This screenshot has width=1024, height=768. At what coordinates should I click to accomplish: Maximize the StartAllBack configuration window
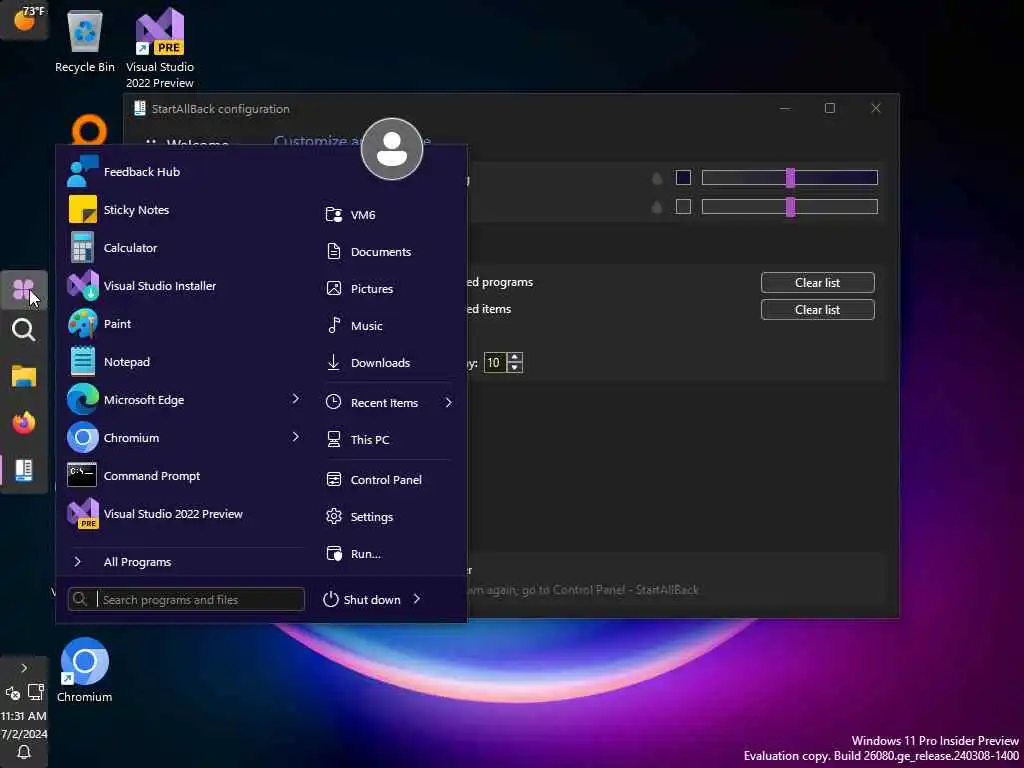pyautogui.click(x=829, y=108)
